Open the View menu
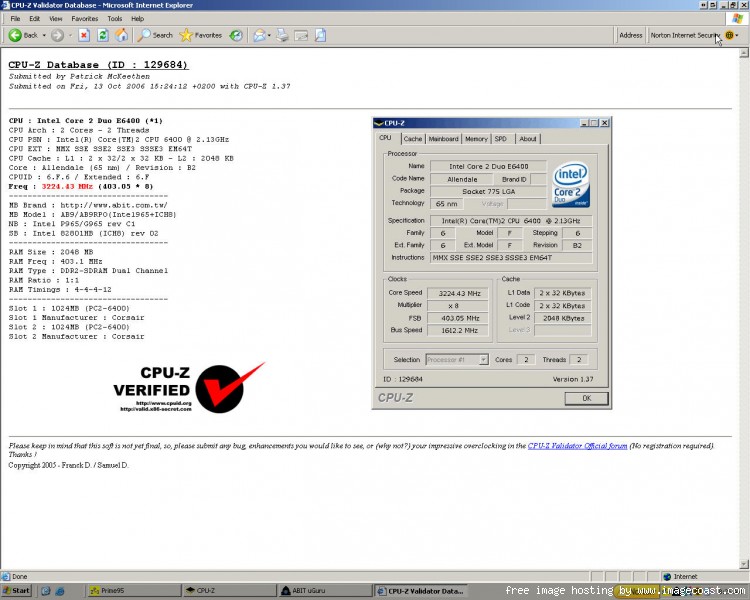750x600 pixels. [55, 19]
